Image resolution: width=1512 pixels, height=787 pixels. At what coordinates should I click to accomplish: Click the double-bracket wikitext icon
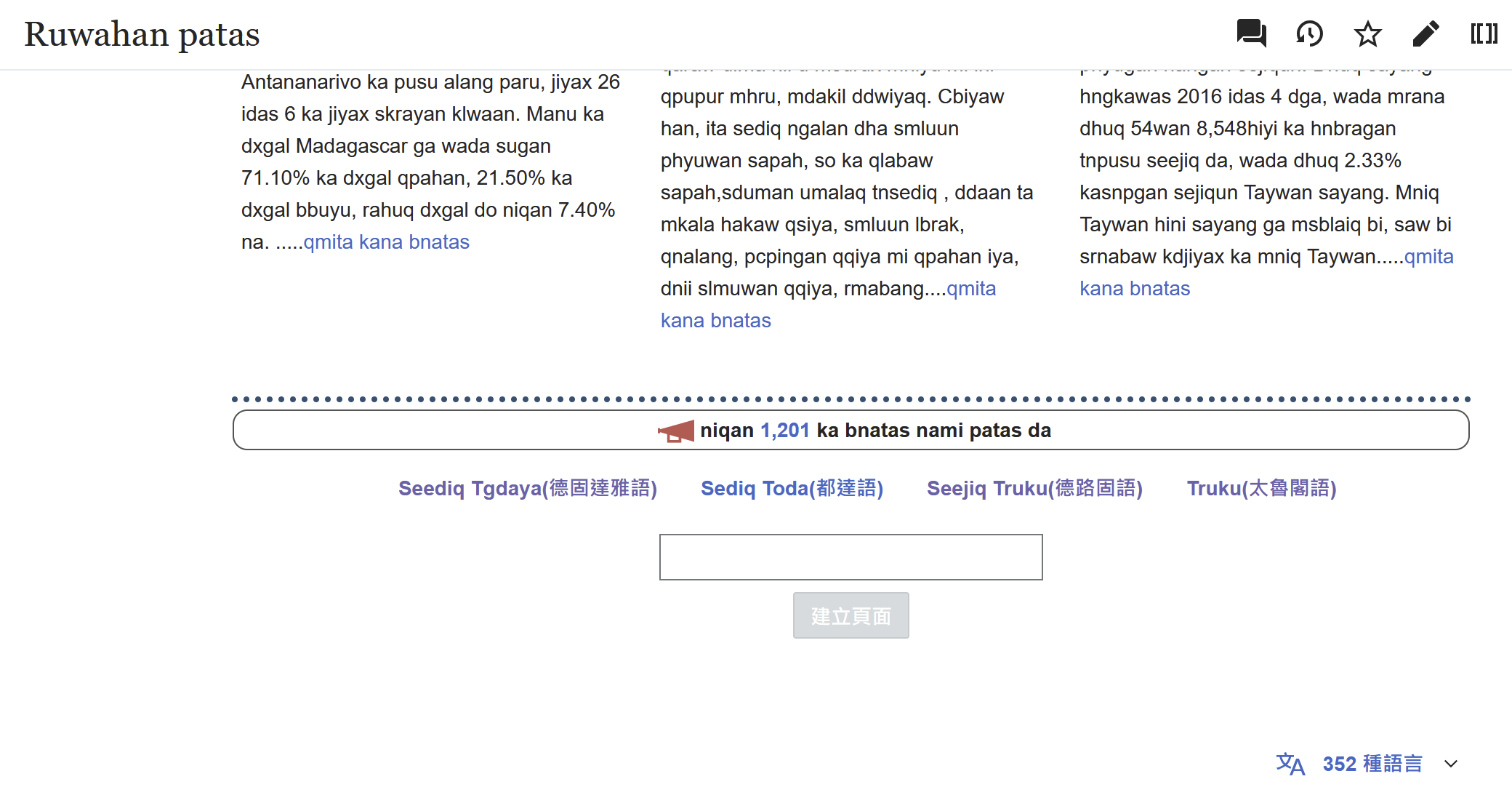1484,33
